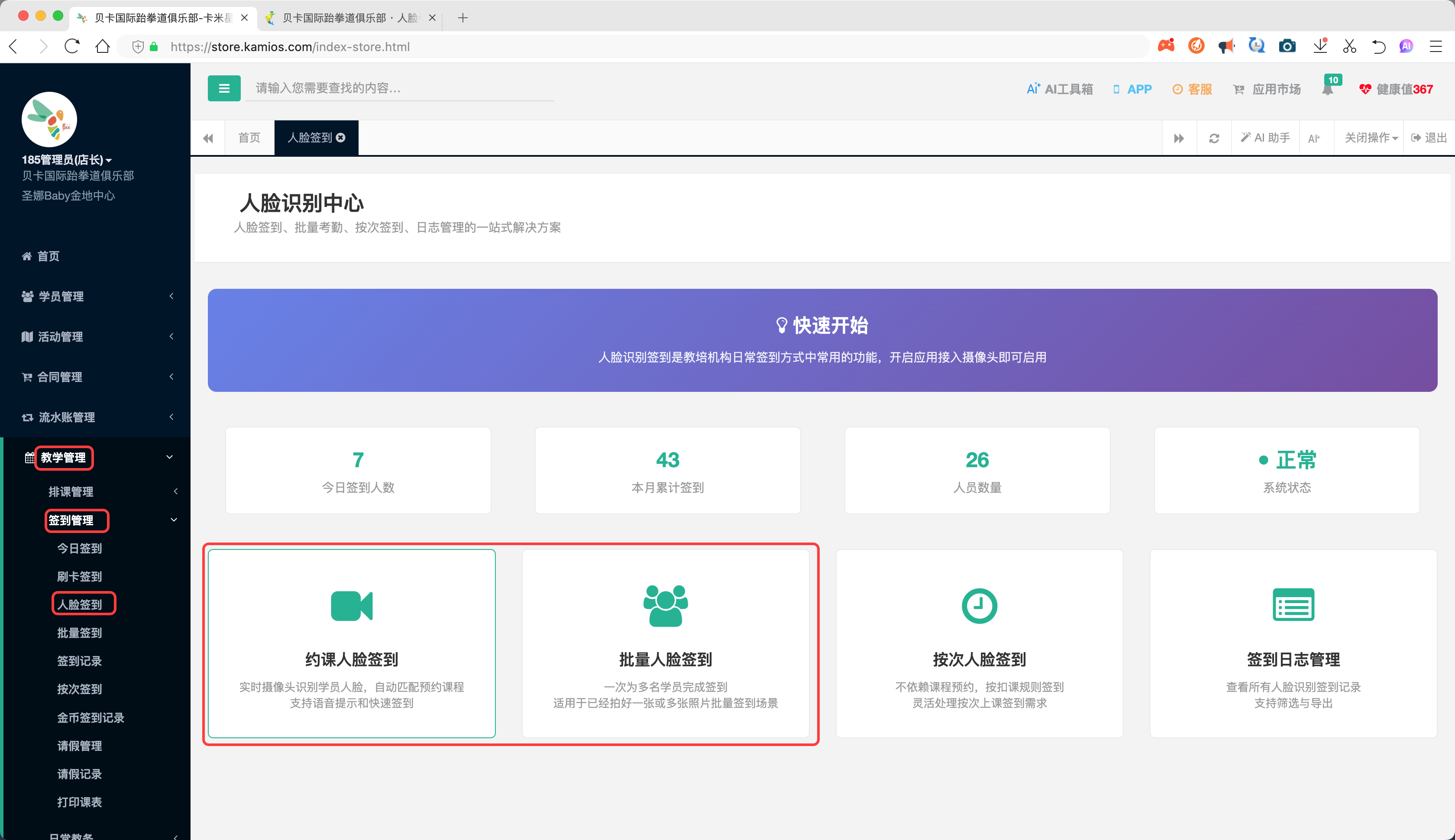This screenshot has height=840, width=1455.
Task: Open AI工具箱 link
Action: click(1060, 89)
